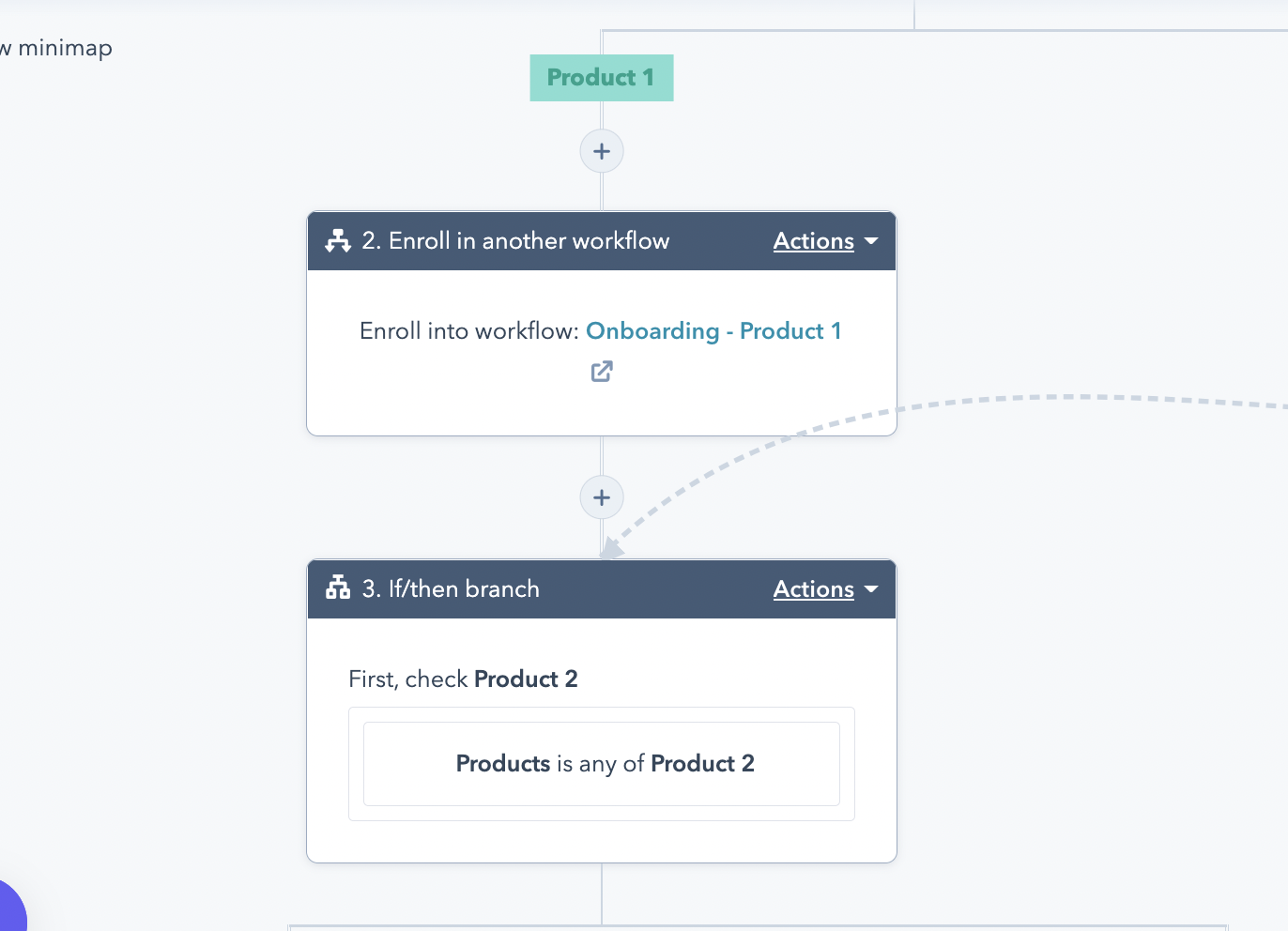Open the Onboarding - Product 1 workflow link
Viewport: 1288px width, 931px height.
click(x=713, y=331)
